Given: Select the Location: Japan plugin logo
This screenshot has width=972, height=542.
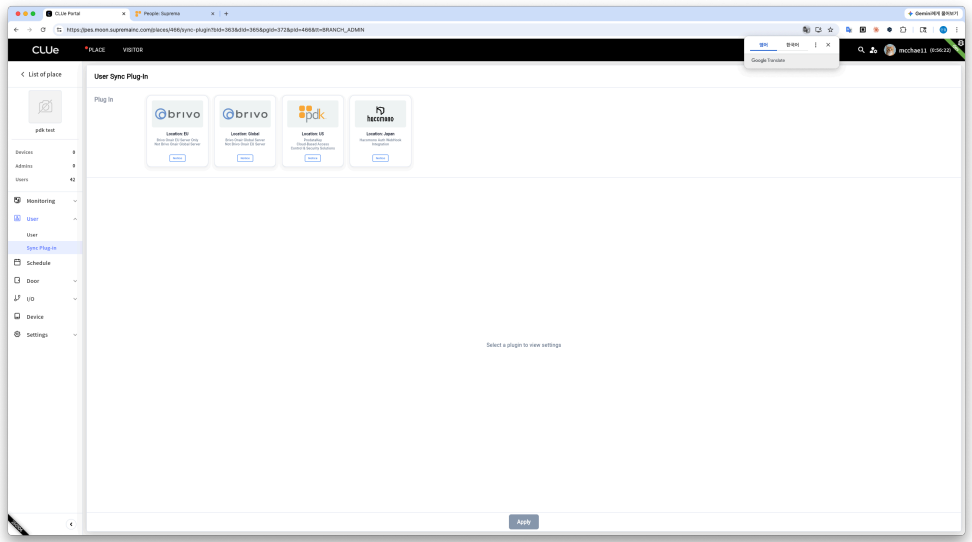Looking at the screenshot, I should tap(380, 114).
